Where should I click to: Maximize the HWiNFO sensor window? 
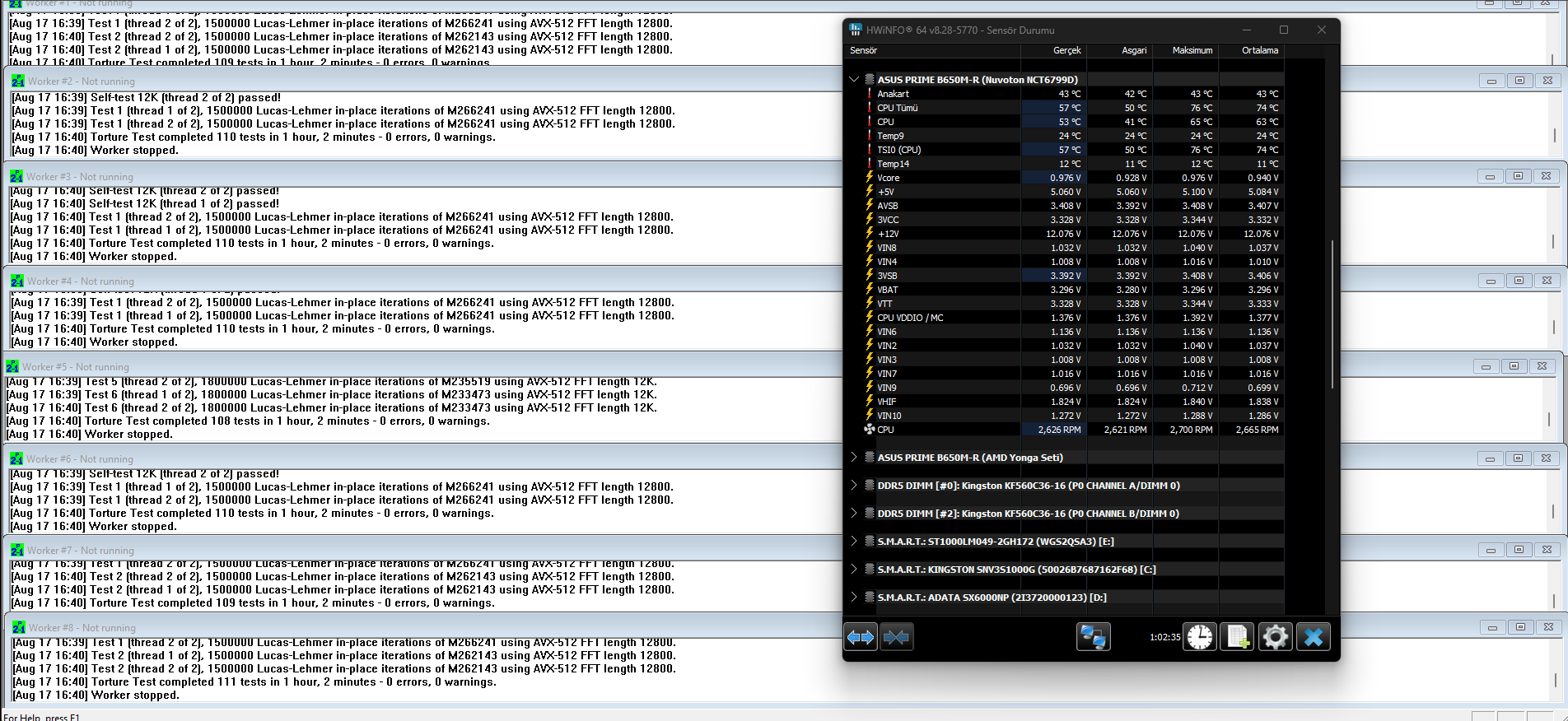(1283, 30)
